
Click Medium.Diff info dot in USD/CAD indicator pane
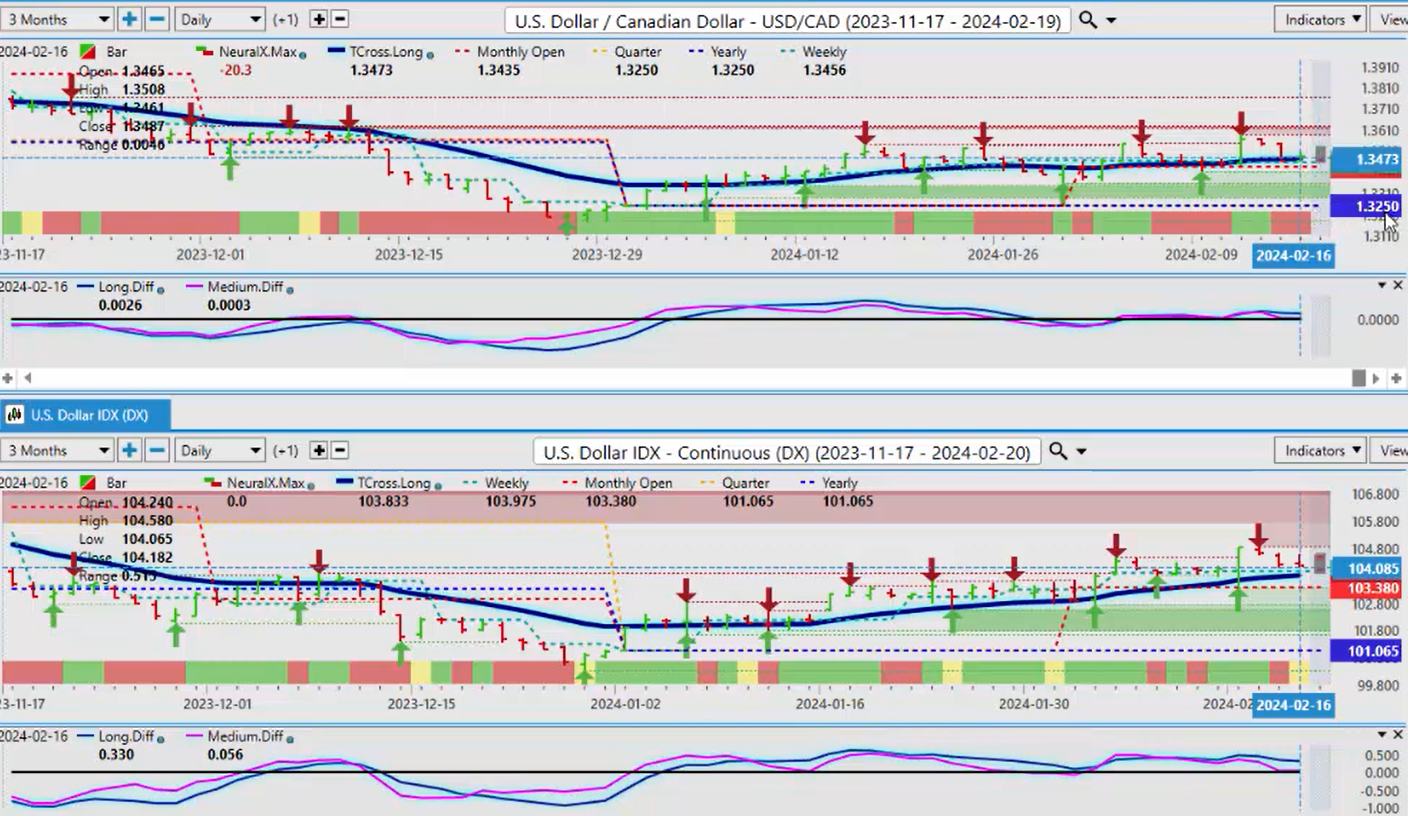click(290, 289)
